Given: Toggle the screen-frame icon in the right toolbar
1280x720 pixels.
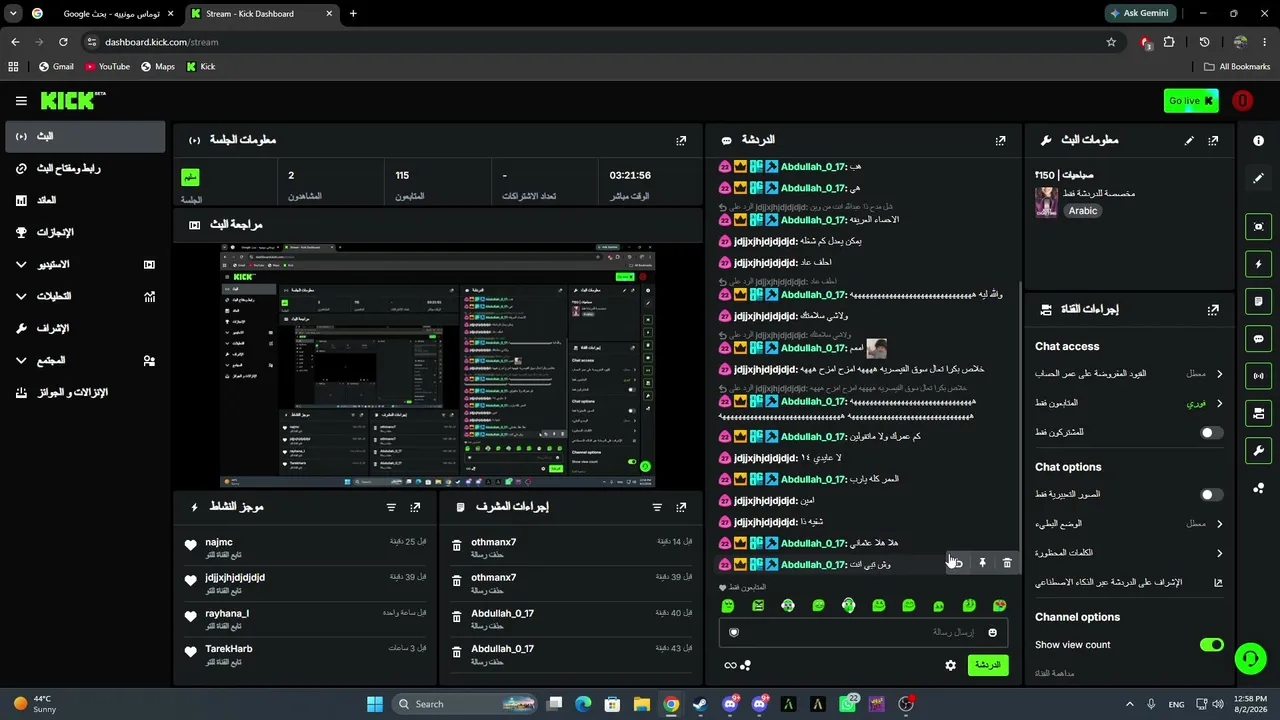Looking at the screenshot, I should click(x=1258, y=227).
